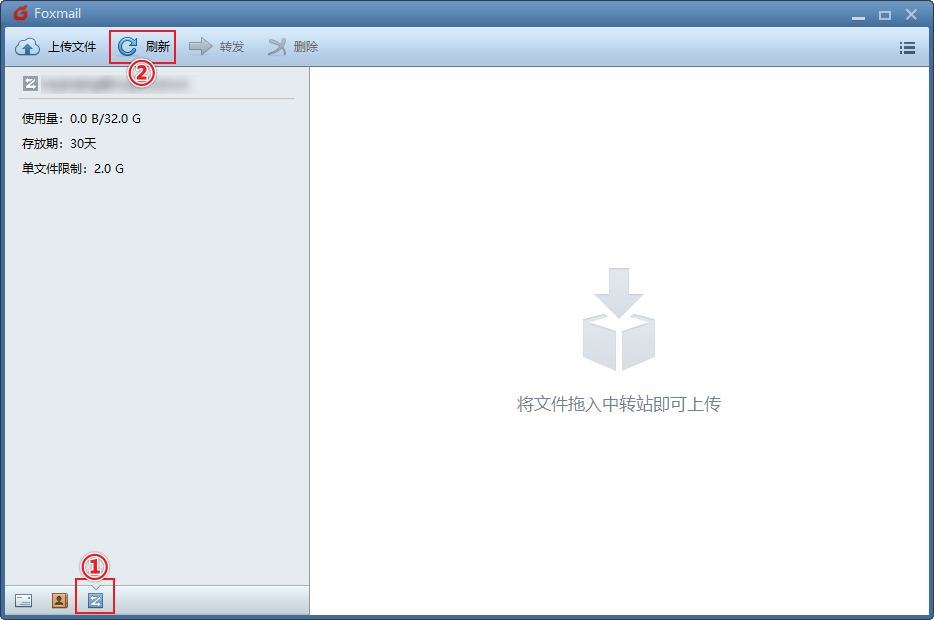Click the 转发 forward arrow icon
The height and width of the screenshot is (620, 934).
coord(201,47)
